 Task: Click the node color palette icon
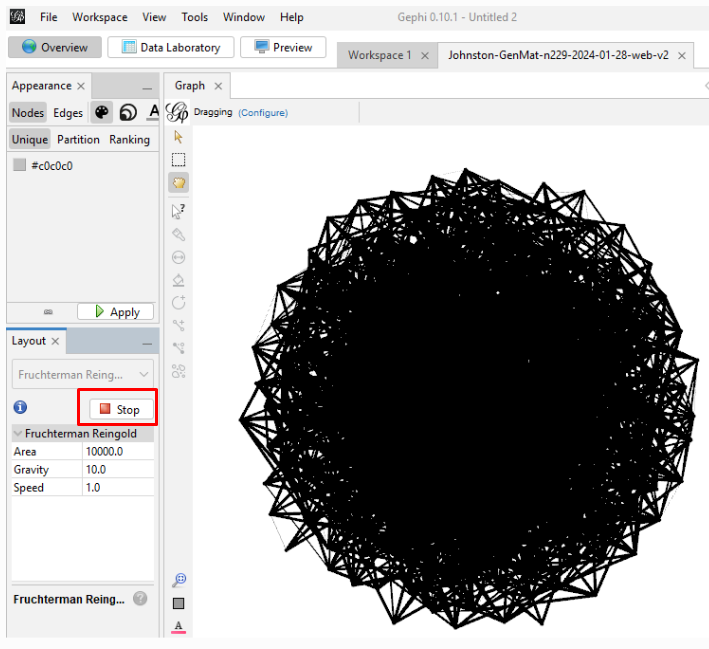(x=101, y=112)
